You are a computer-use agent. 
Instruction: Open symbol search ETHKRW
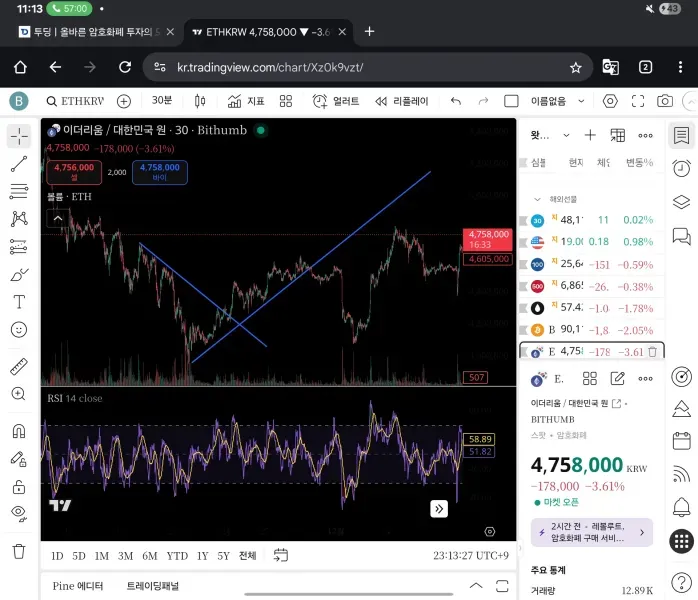[x=75, y=101]
